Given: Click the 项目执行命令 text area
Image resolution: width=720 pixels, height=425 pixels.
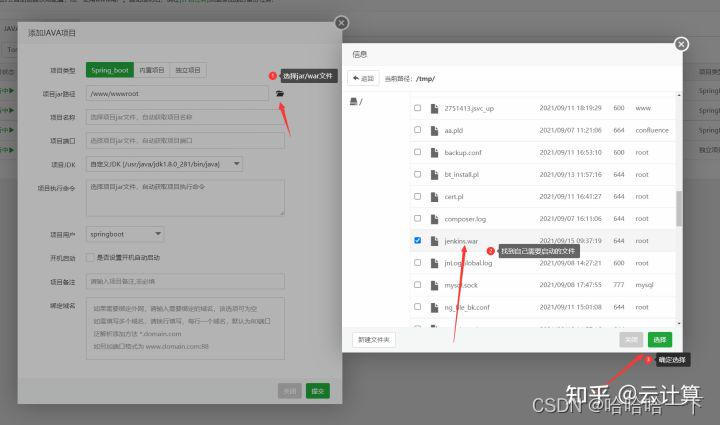Looking at the screenshot, I should click(x=185, y=197).
